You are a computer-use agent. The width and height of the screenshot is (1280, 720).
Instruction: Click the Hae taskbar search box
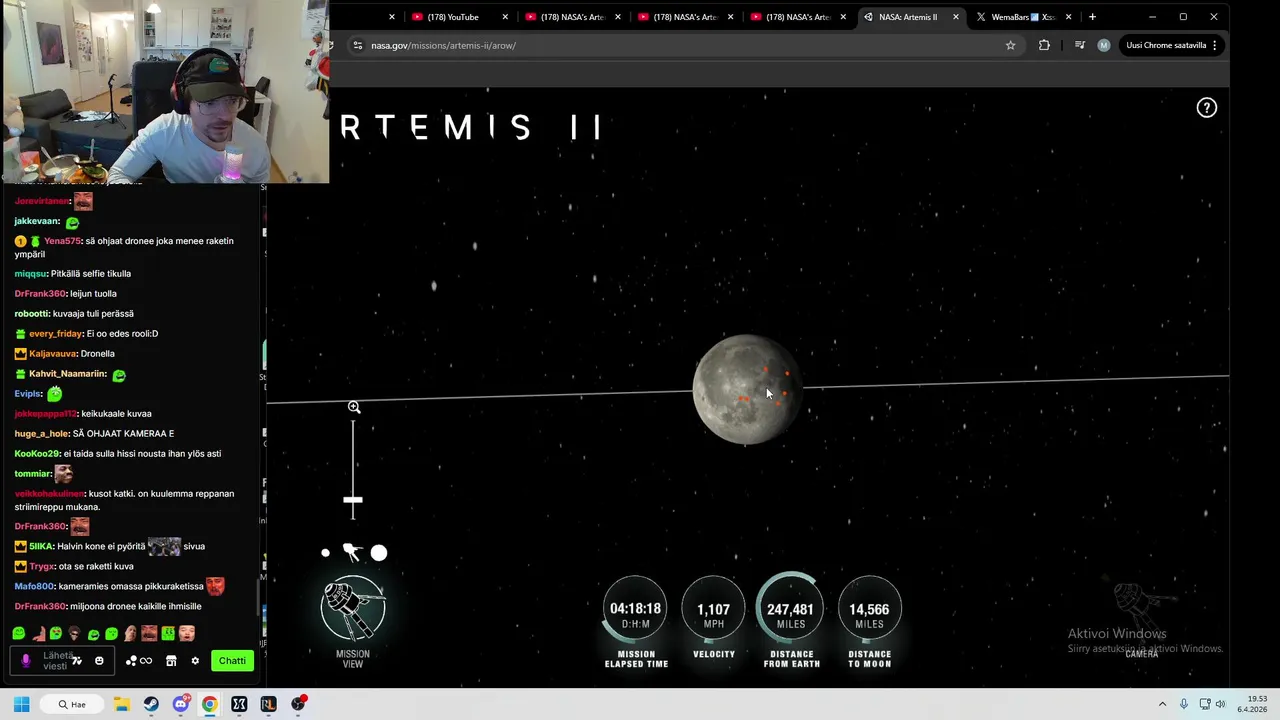(x=72, y=704)
